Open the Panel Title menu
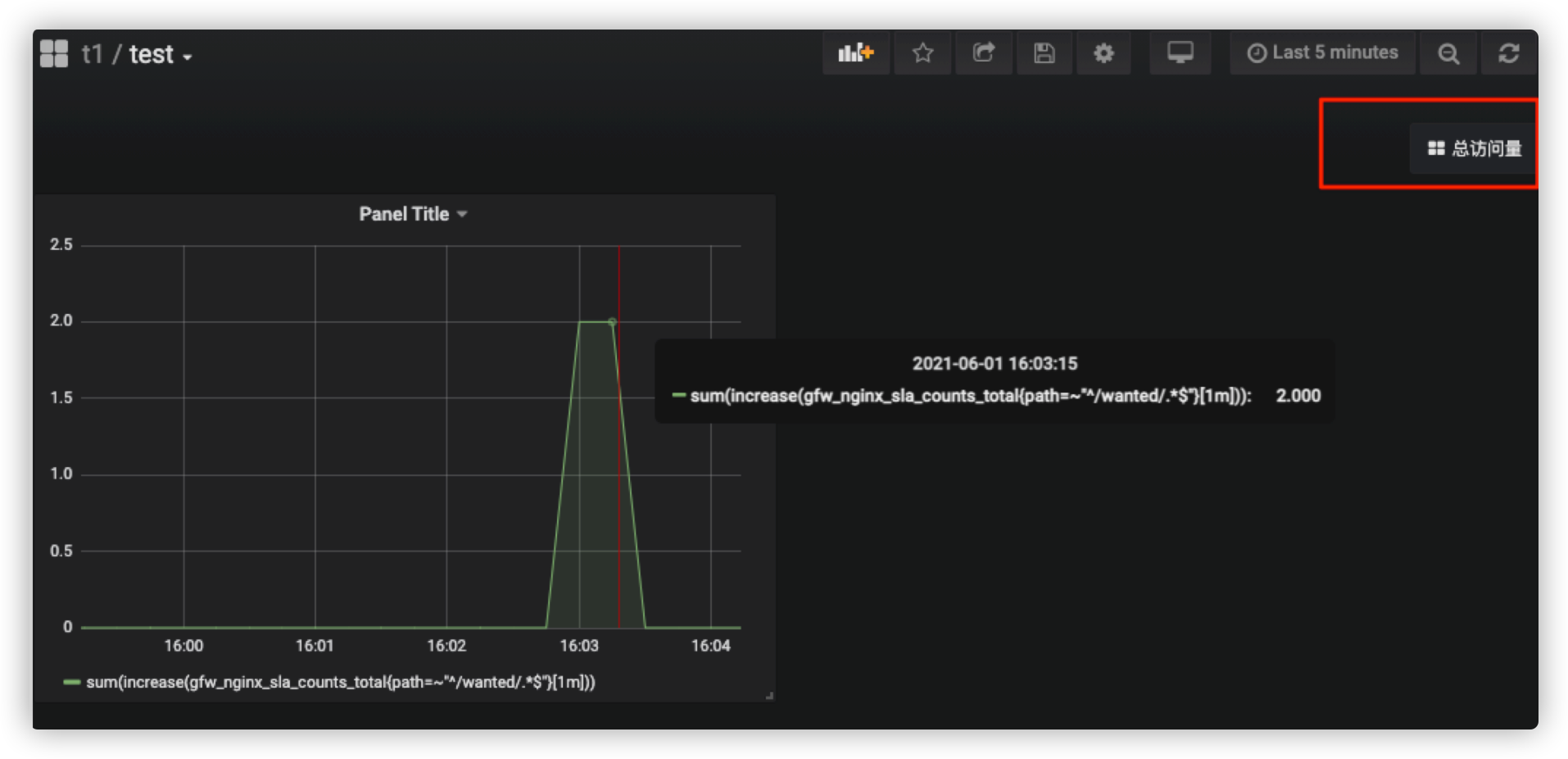Viewport: 1568px width, 759px height. [x=412, y=214]
